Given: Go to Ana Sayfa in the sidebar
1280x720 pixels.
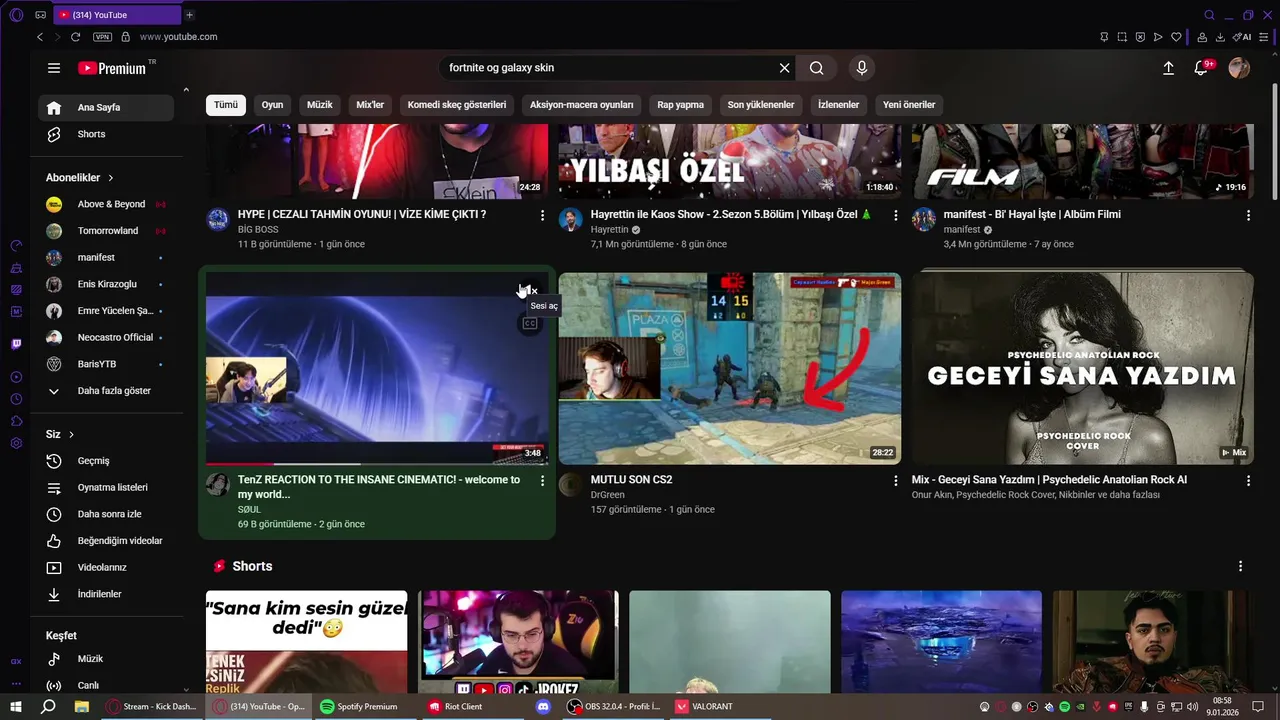Looking at the screenshot, I should (106, 108).
